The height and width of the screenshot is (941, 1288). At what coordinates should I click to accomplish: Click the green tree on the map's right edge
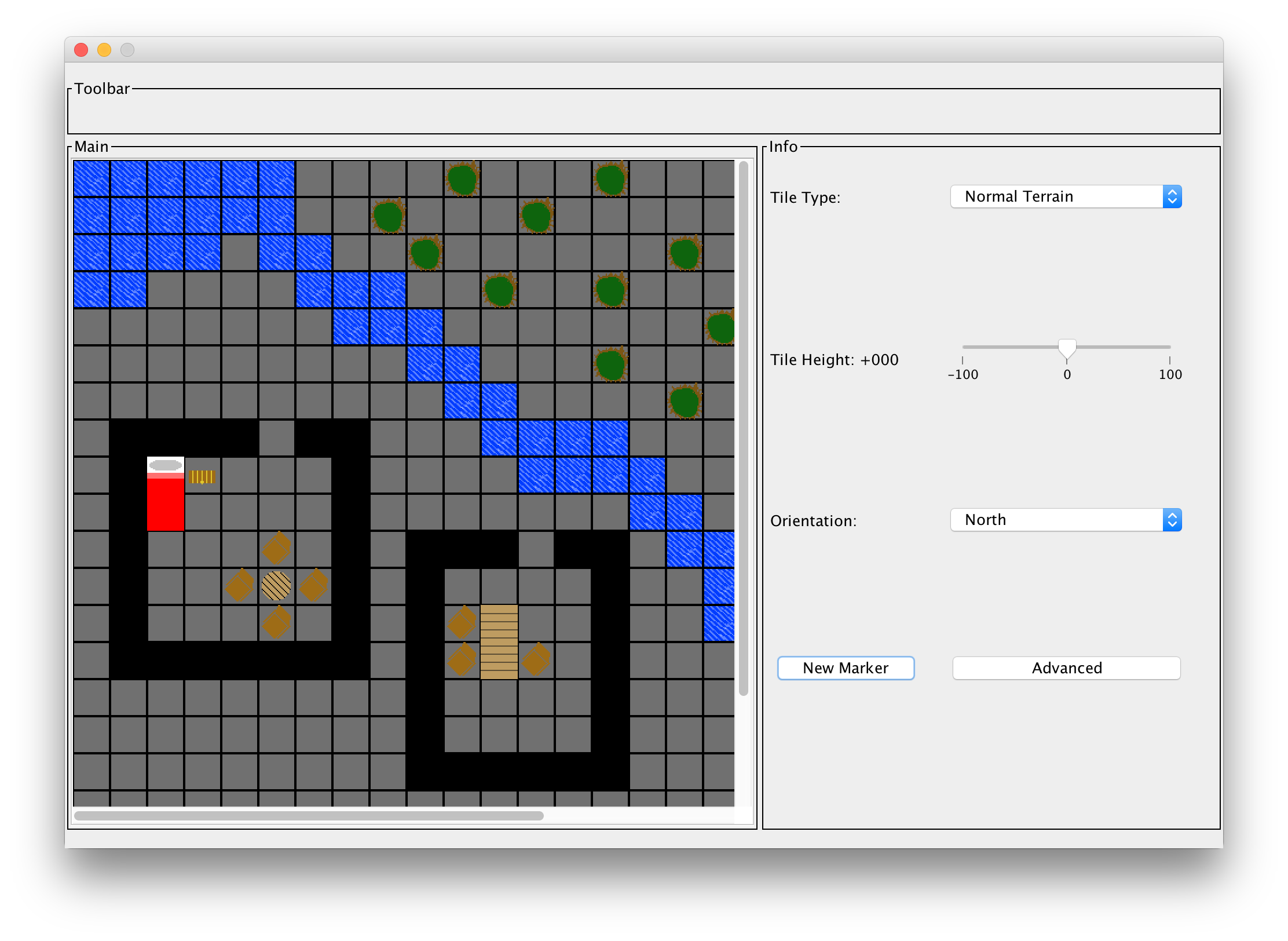point(720,327)
